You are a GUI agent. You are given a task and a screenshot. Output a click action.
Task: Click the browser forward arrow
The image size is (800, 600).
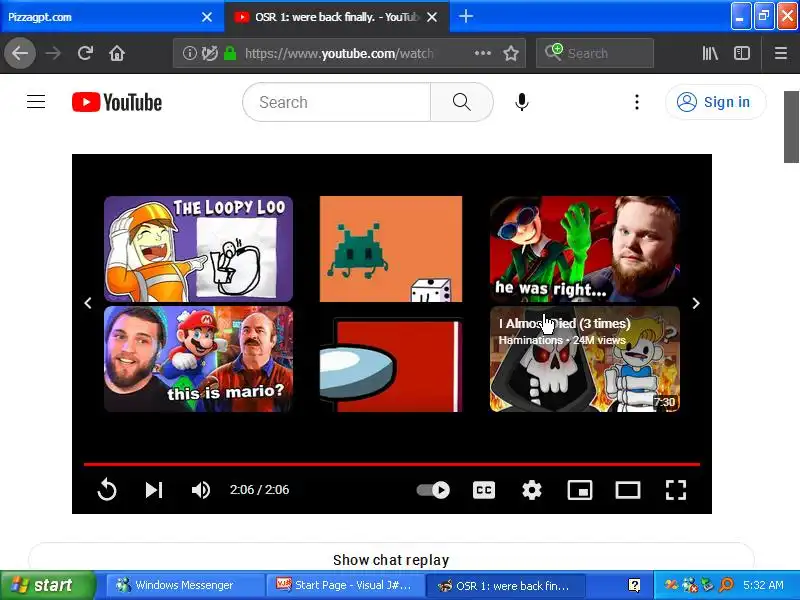coord(53,53)
